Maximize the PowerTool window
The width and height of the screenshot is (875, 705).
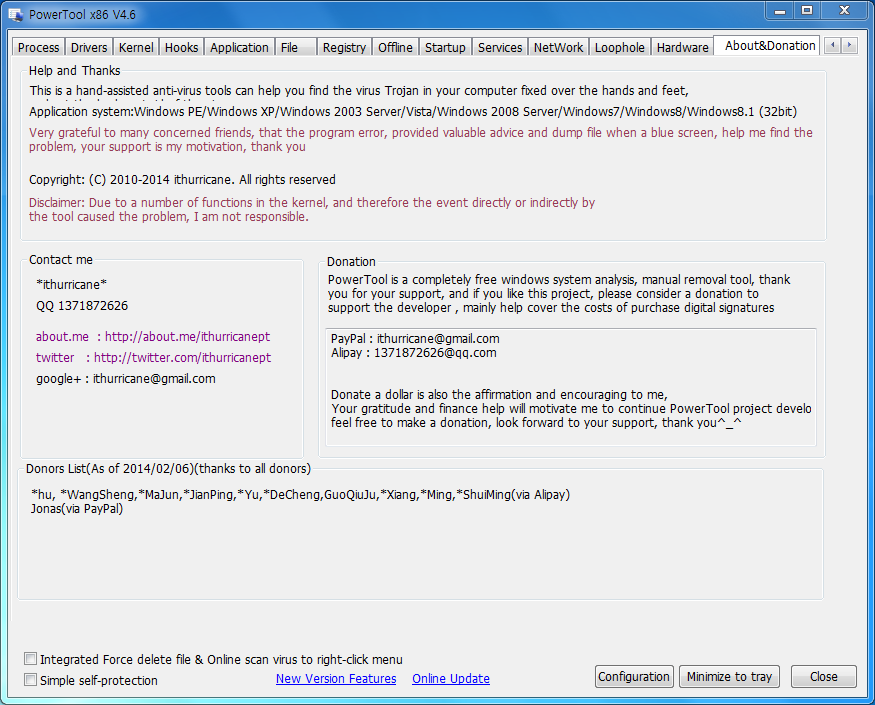tap(806, 11)
